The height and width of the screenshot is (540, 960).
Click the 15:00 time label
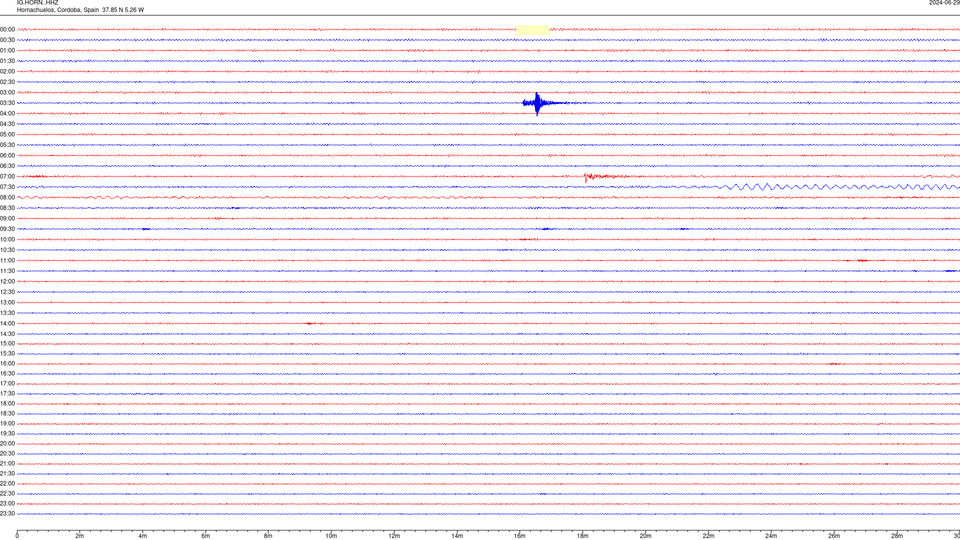point(7,344)
